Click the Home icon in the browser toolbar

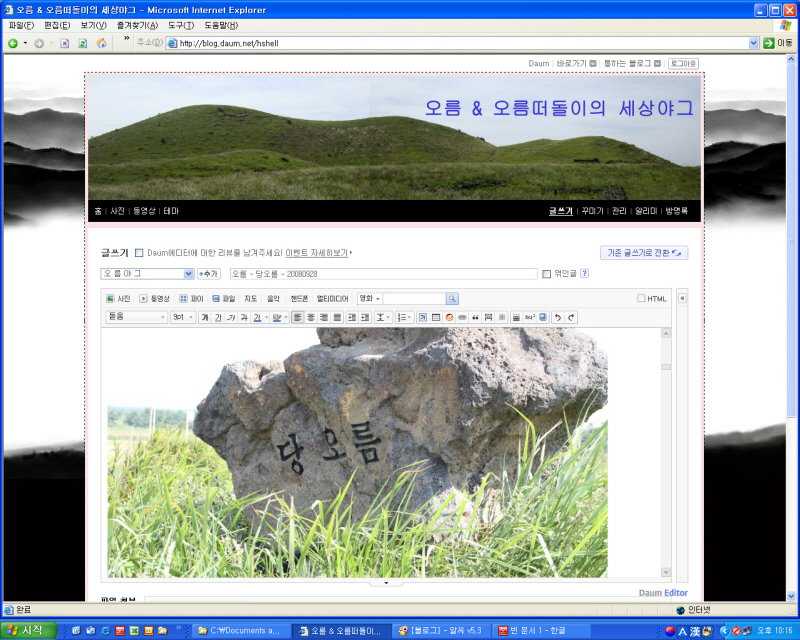click(102, 43)
